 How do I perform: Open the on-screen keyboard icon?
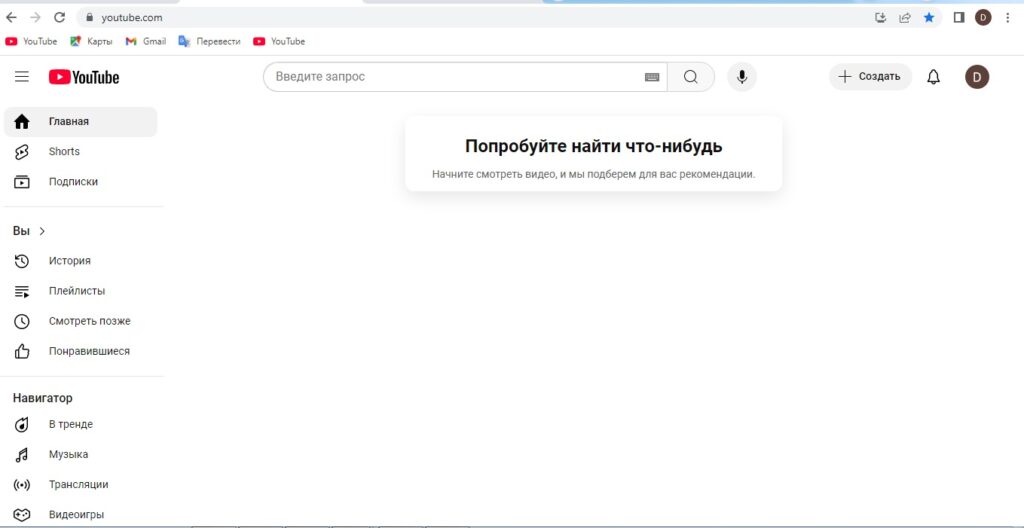click(652, 77)
